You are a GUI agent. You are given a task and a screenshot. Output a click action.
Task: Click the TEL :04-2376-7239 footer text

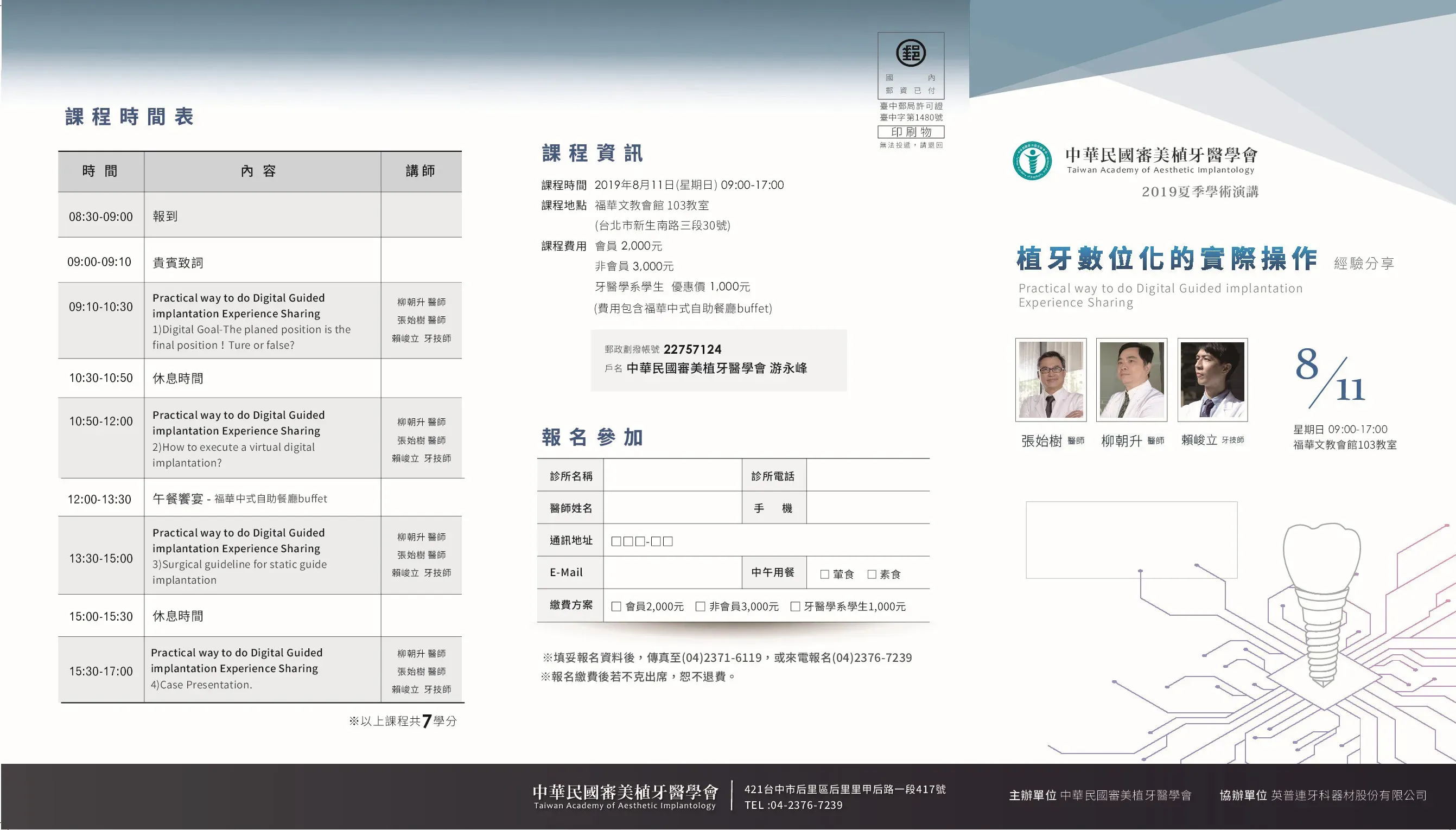click(793, 805)
